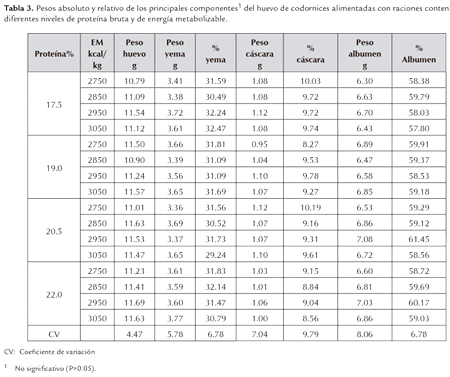
Task: Click the 'Tabla 3.' caption label
Action: tap(18, 8)
